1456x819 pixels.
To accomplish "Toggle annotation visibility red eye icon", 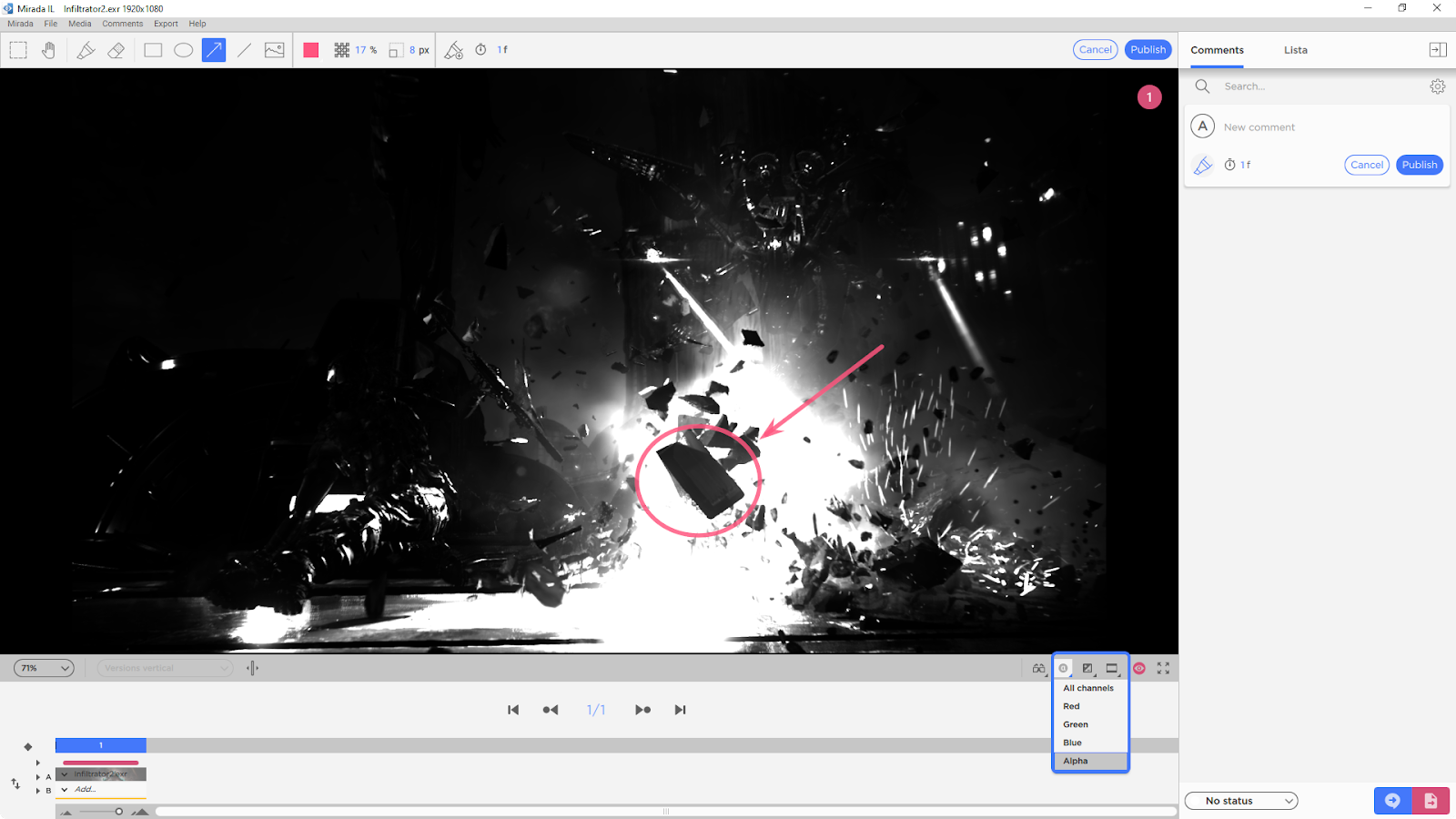I will (x=1139, y=668).
